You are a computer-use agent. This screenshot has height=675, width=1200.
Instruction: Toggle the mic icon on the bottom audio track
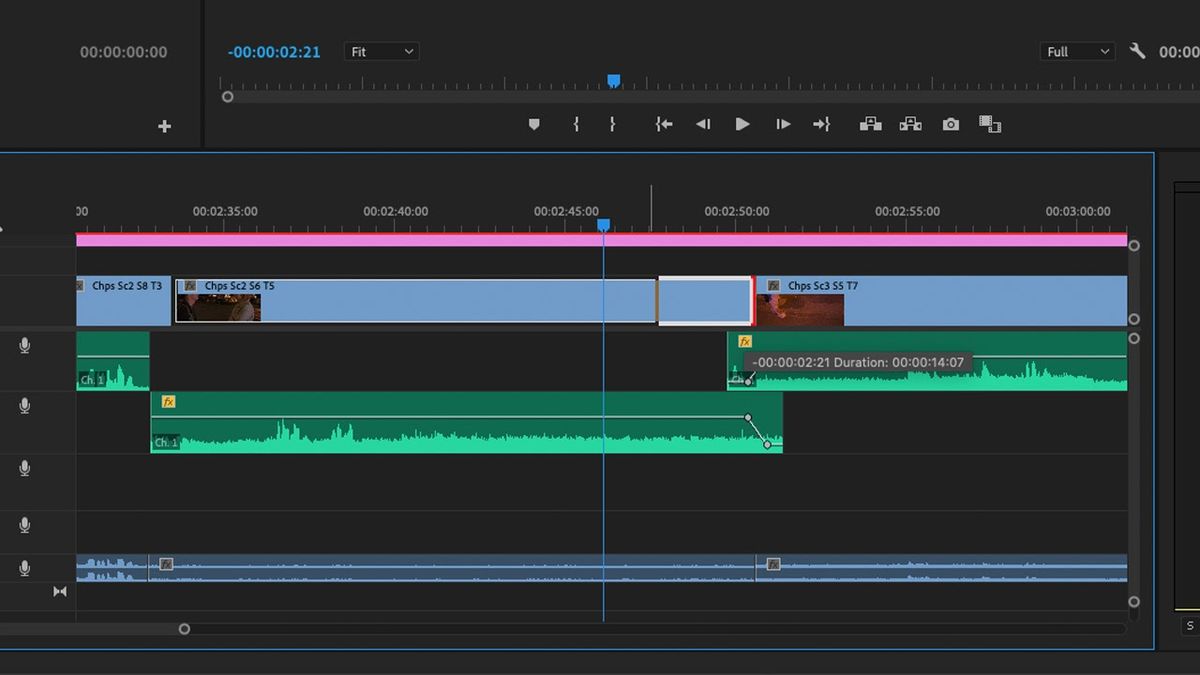tap(23, 568)
